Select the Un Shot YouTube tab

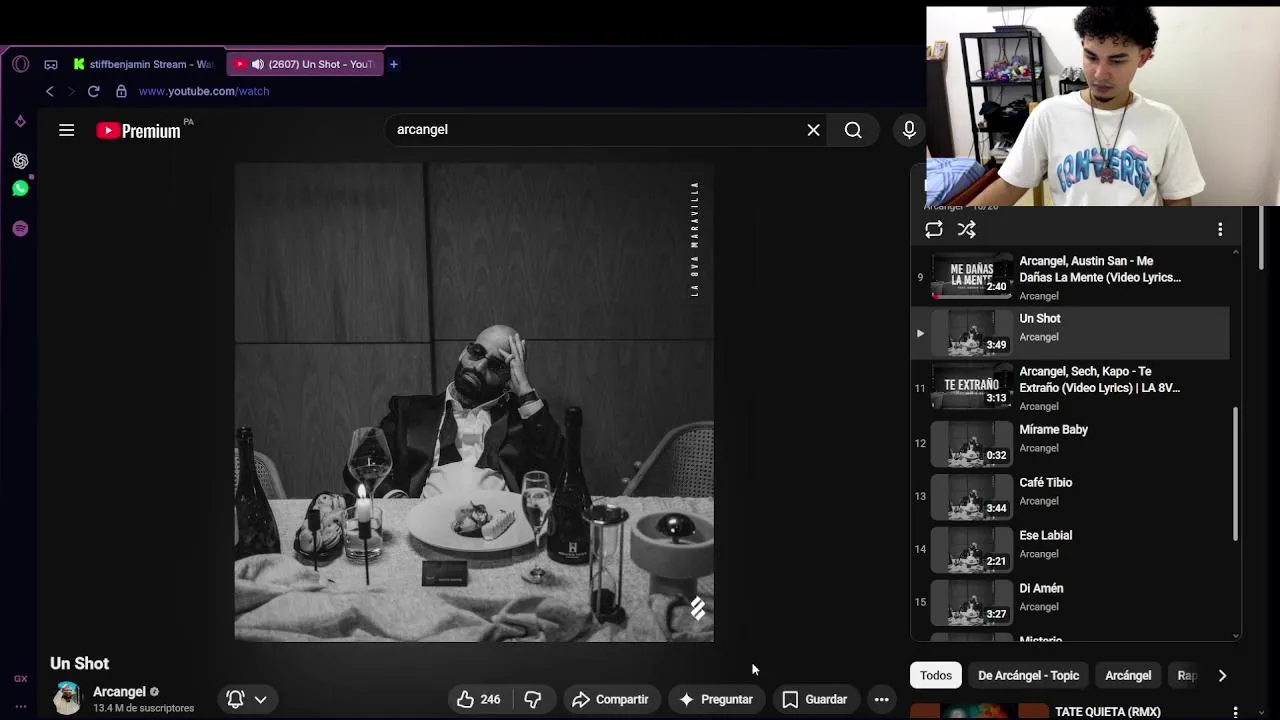click(x=304, y=64)
